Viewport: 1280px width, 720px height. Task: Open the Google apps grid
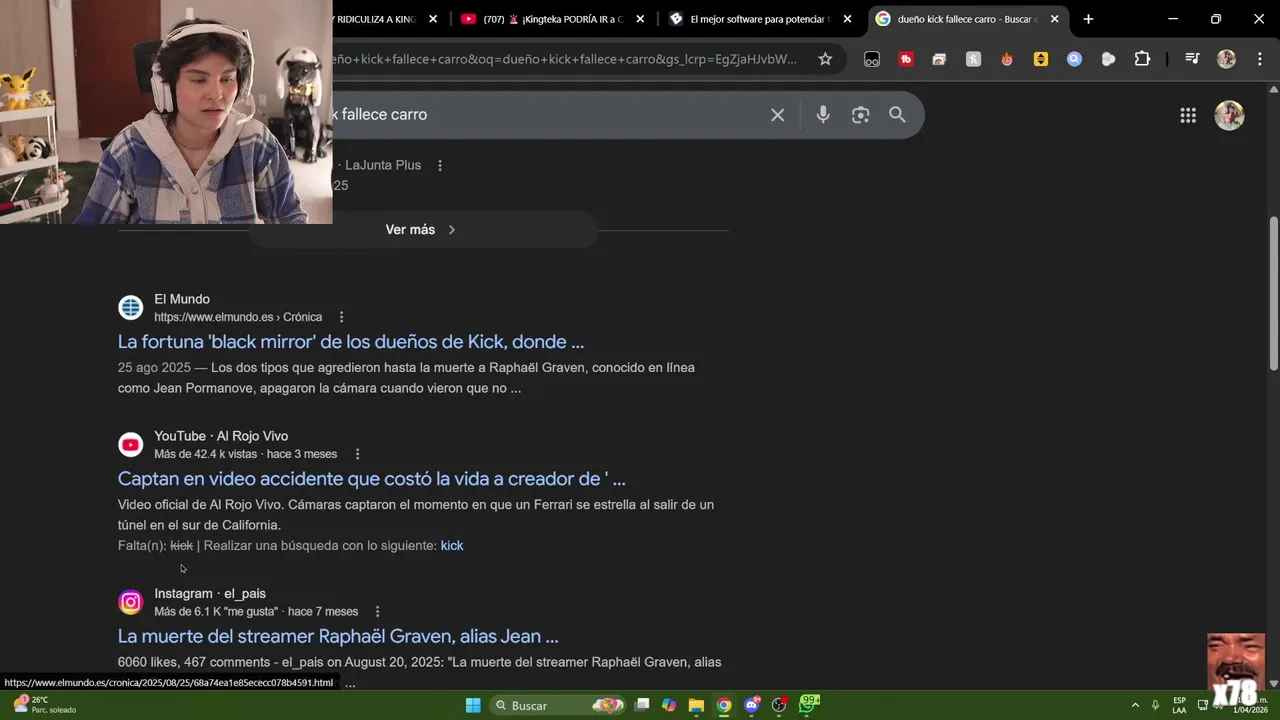1188,115
